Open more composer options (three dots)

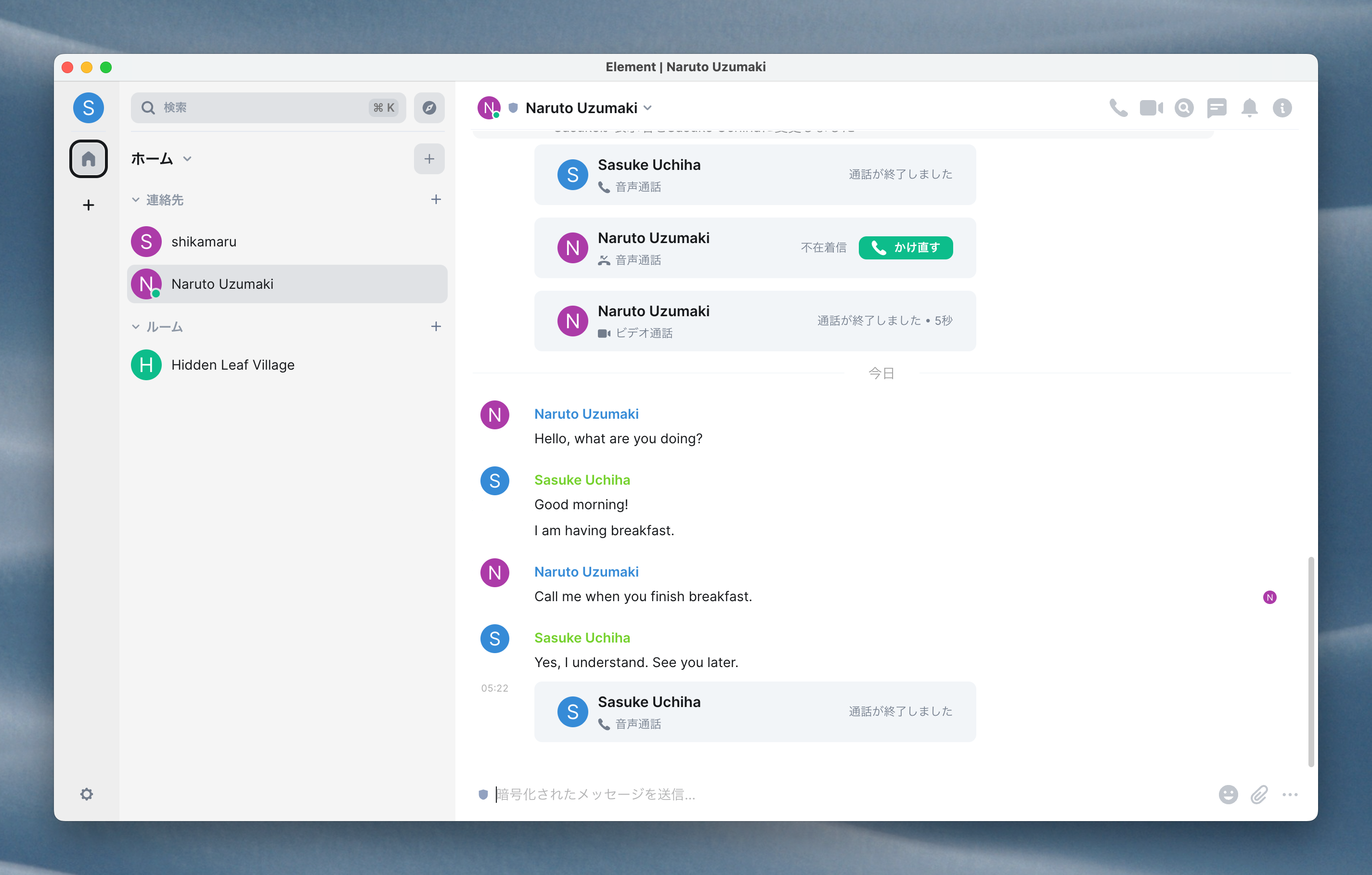click(x=1290, y=794)
